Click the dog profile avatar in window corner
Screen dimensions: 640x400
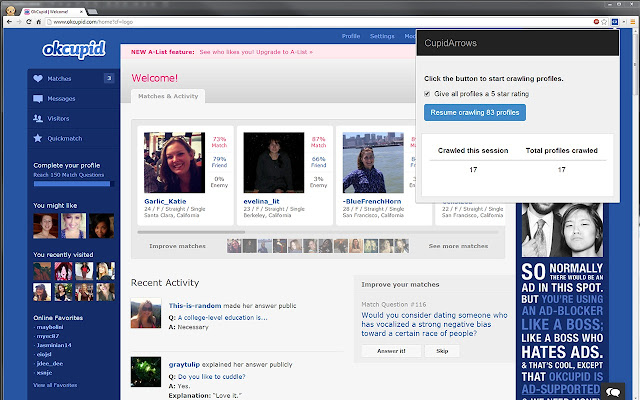[x=10, y=9]
